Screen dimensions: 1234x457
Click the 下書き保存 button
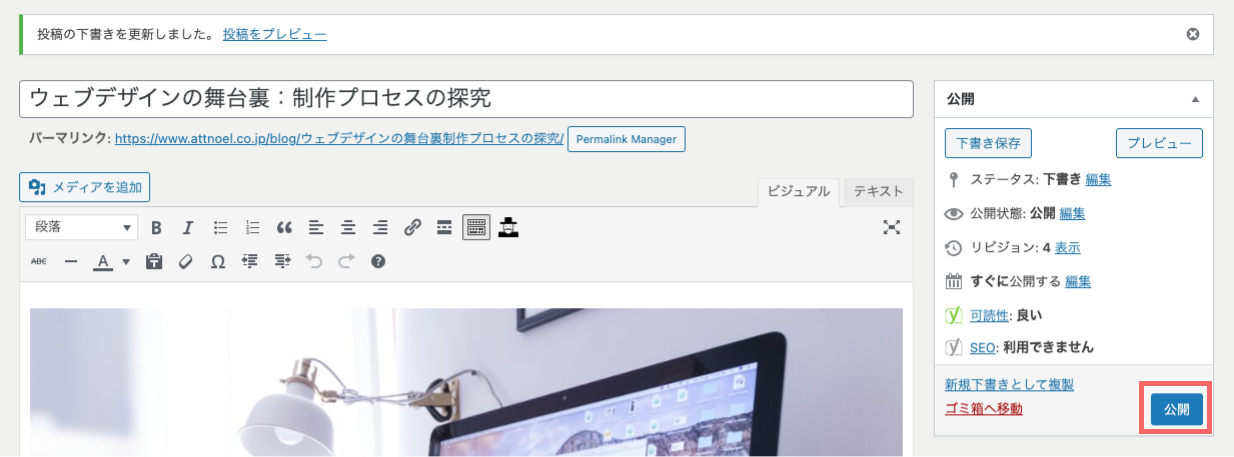pyautogui.click(x=988, y=143)
